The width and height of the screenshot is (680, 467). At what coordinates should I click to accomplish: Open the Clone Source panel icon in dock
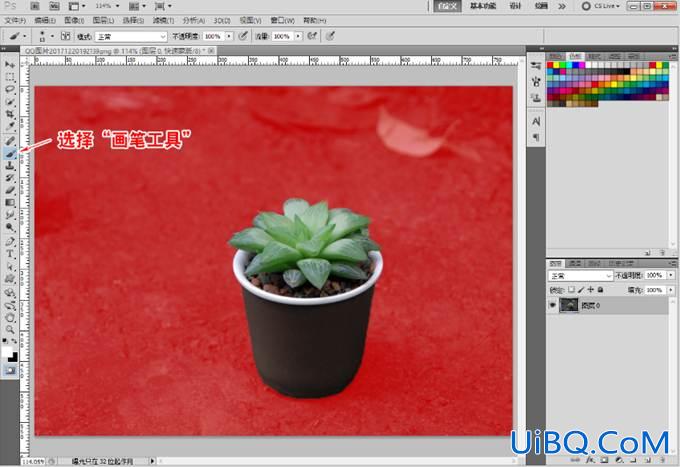[536, 98]
